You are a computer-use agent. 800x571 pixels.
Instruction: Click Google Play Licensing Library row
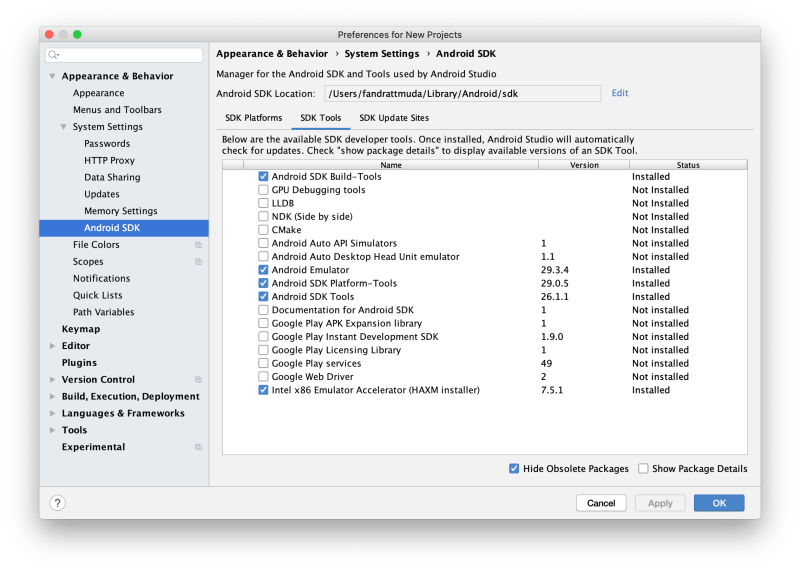(485, 350)
